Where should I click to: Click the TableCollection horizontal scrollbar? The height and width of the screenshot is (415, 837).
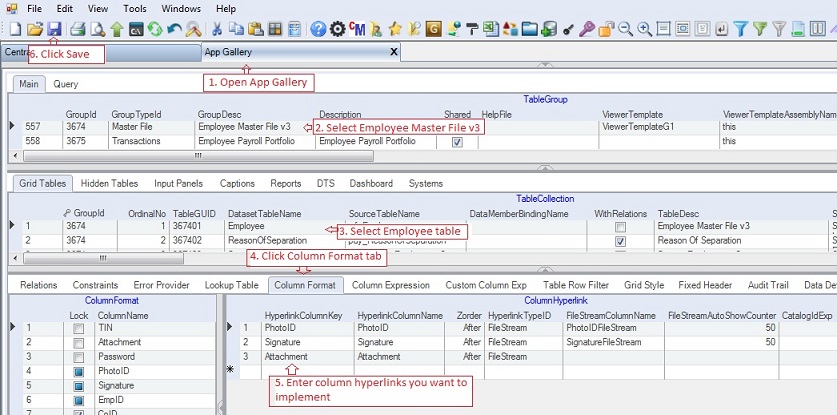pos(103,259)
